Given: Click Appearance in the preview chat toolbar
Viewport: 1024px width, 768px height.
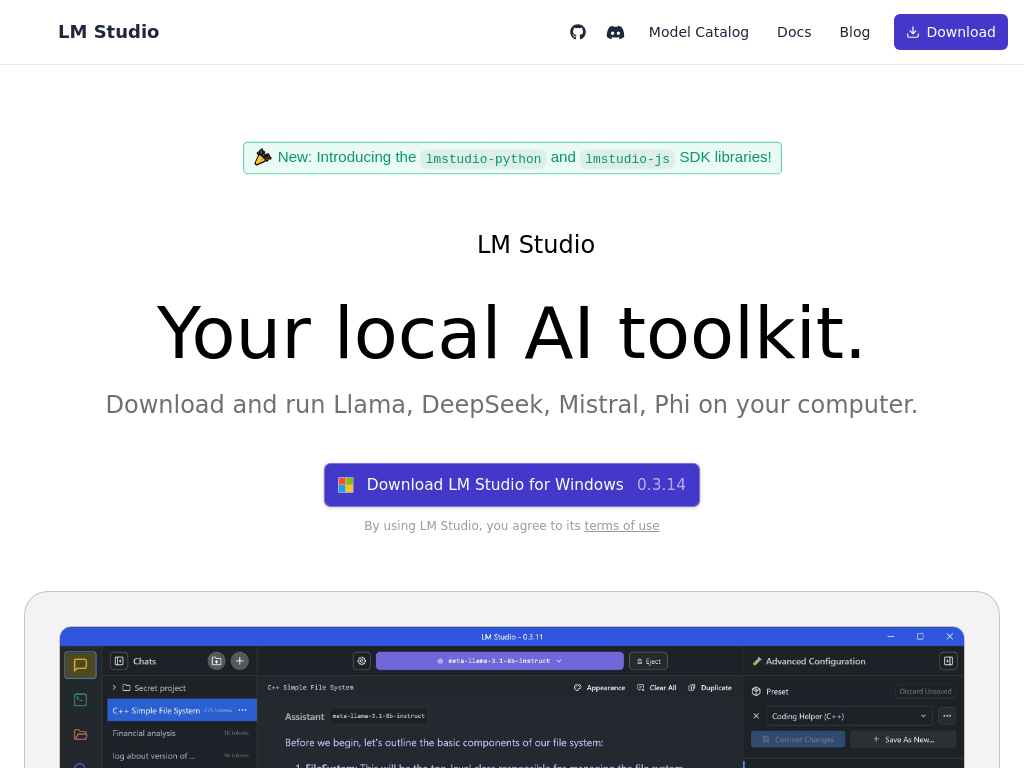Looking at the screenshot, I should click(600, 688).
